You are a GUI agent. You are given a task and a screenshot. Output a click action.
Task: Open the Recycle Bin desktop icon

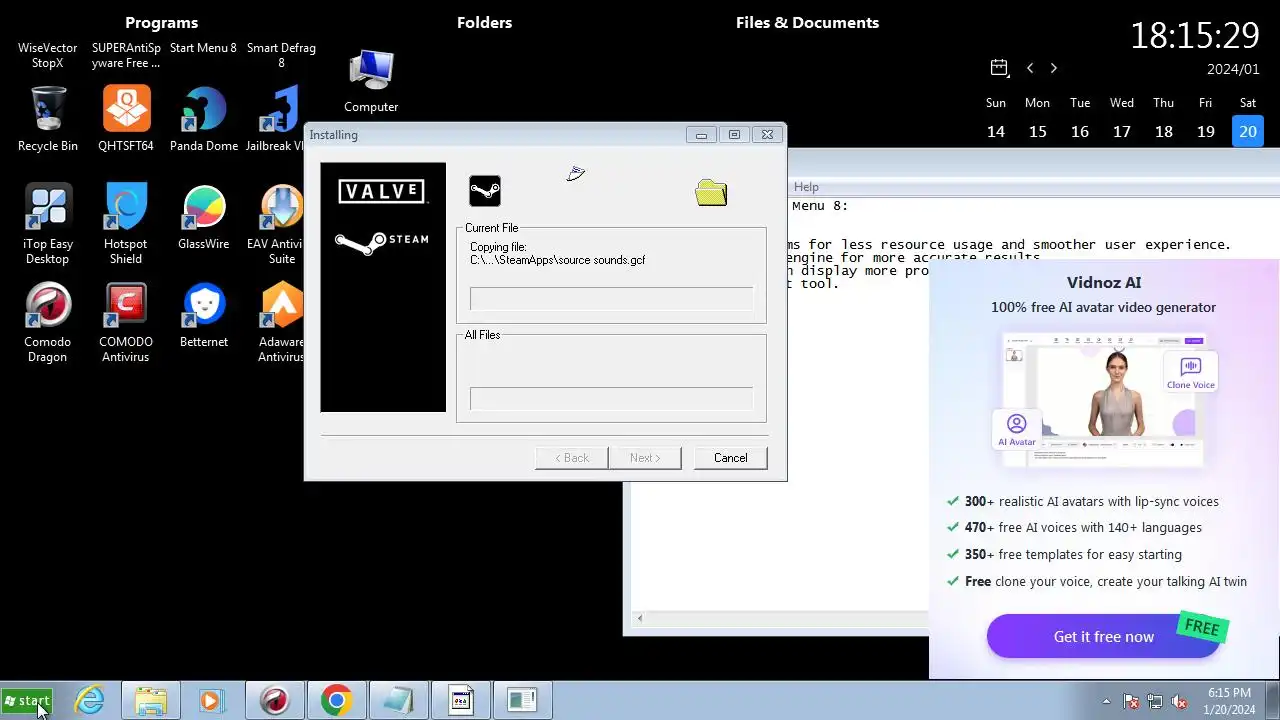coord(47,118)
